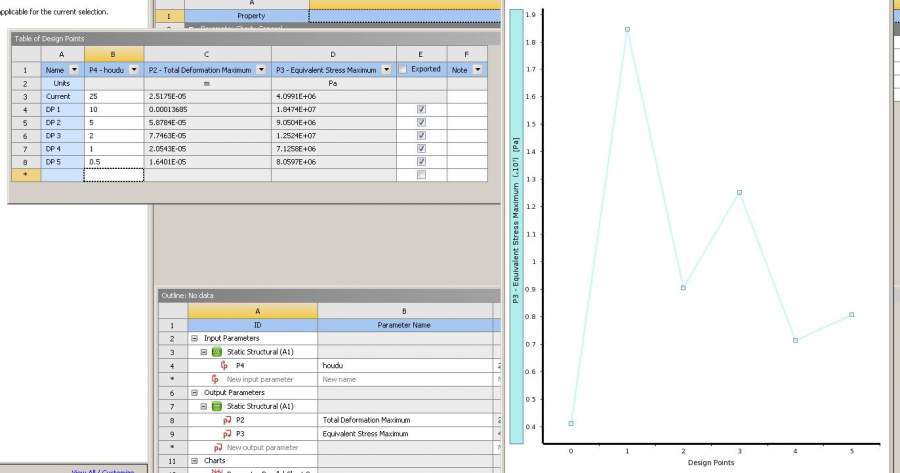900x473 pixels.
Task: Click the Static Structural icon under Output Parameters
Action: click(217, 406)
